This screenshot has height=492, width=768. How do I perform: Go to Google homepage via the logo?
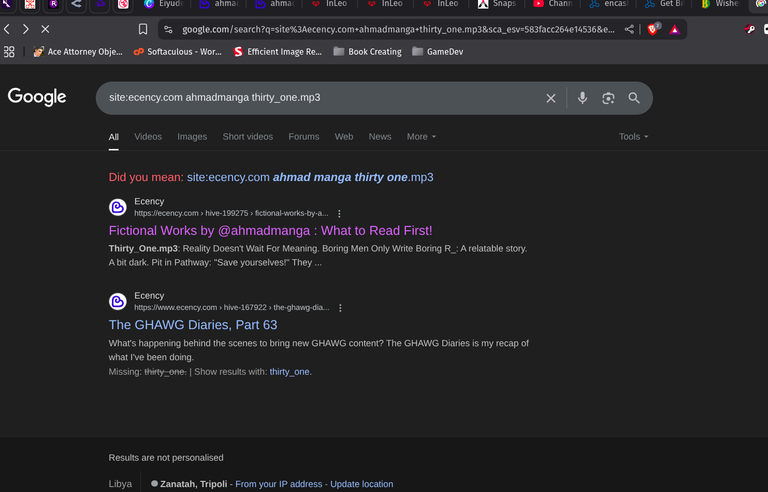[x=37, y=97]
